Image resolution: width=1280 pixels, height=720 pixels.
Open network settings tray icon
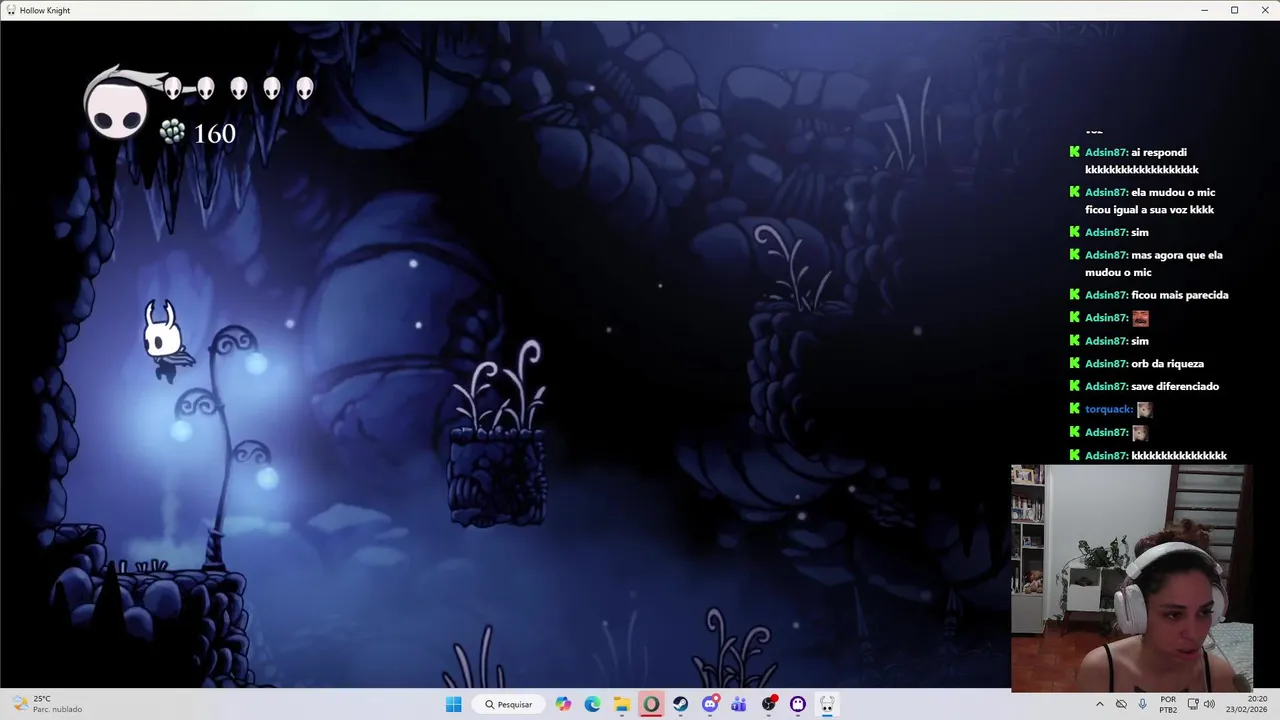coord(1192,704)
